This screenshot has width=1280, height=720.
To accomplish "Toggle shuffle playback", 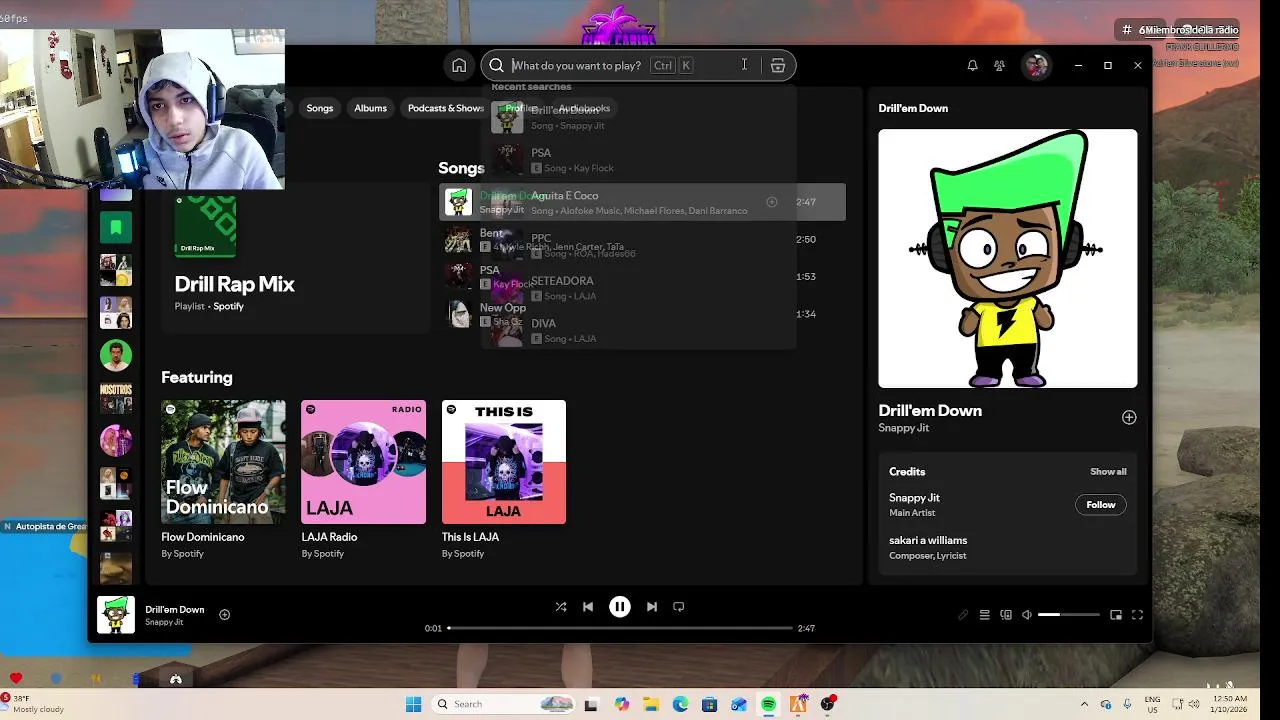I will coord(561,606).
